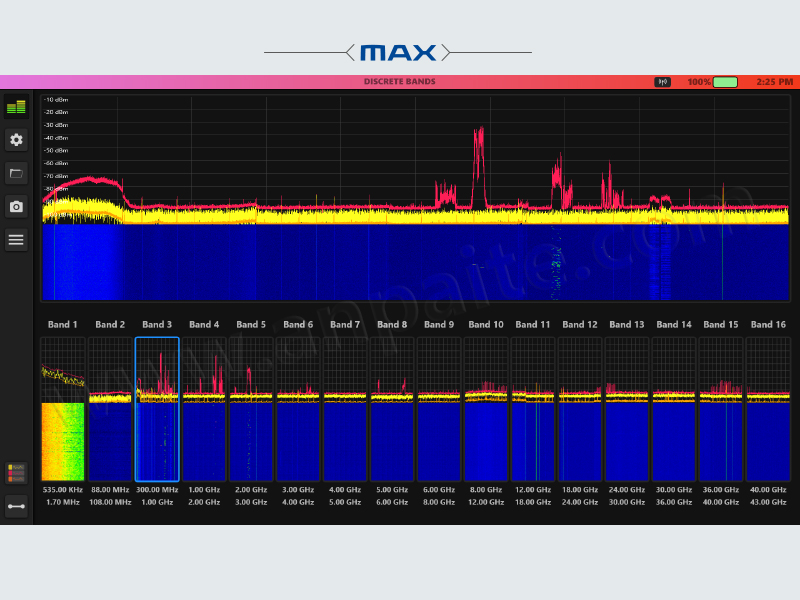Click the antenna signal icon in header

[x=662, y=82]
